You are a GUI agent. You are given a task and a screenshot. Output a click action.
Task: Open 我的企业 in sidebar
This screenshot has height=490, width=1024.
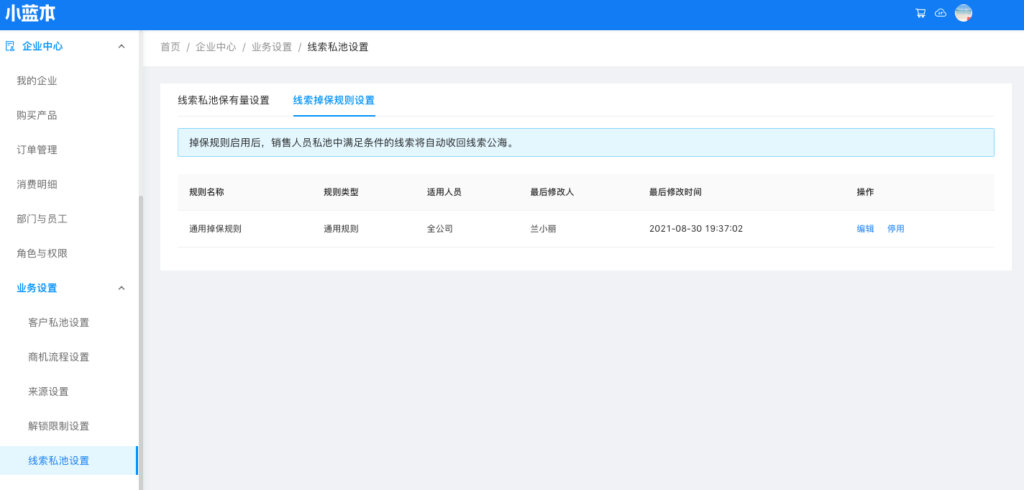point(37,80)
